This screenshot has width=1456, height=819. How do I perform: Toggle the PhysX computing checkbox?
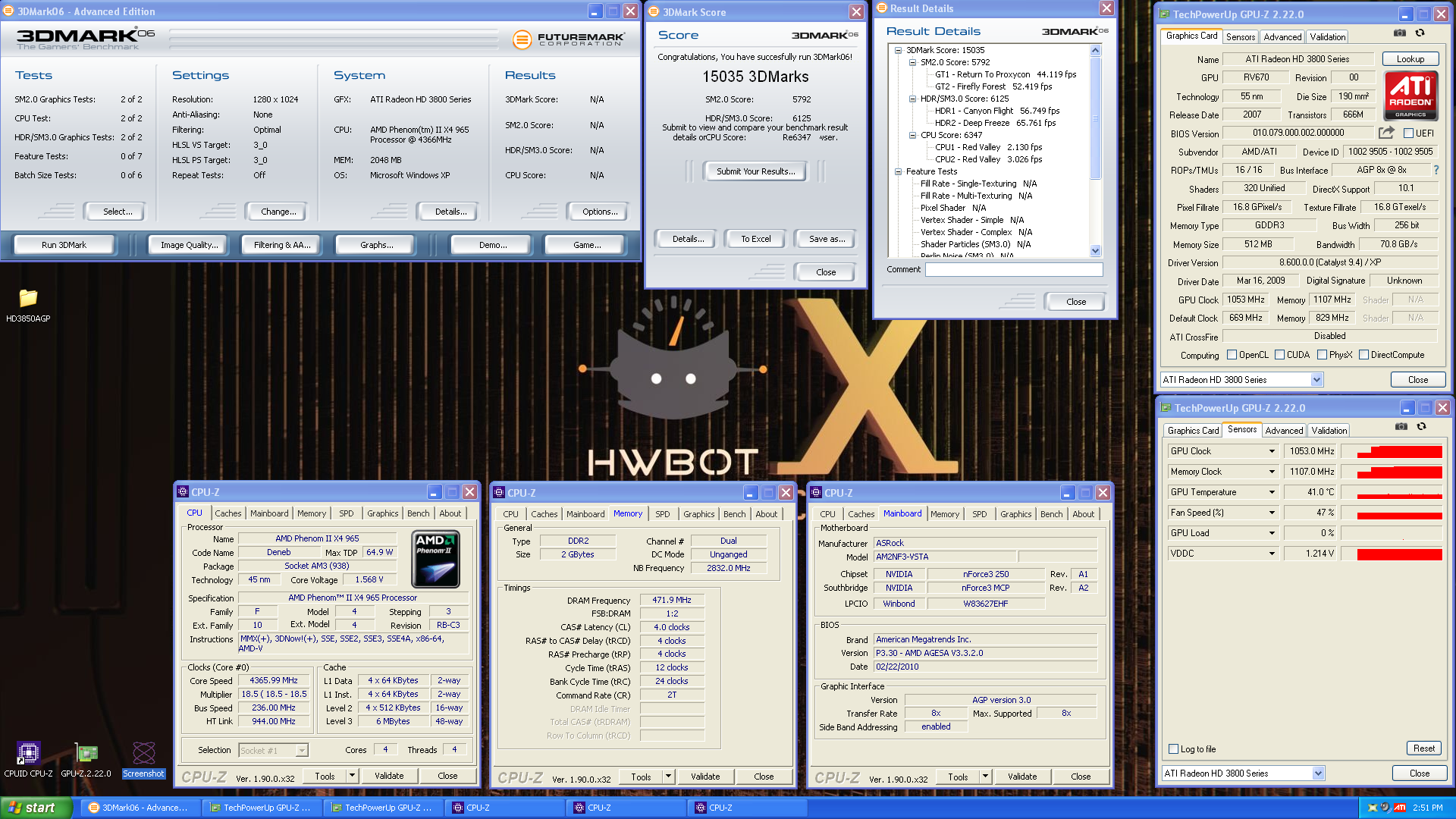click(1323, 355)
